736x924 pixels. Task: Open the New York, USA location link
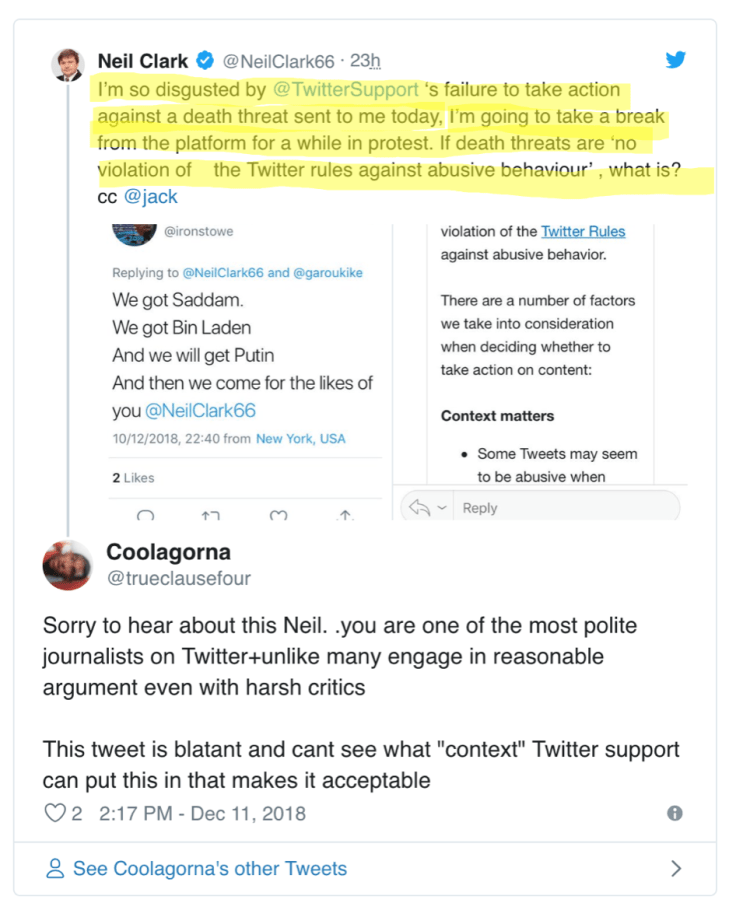pos(301,438)
